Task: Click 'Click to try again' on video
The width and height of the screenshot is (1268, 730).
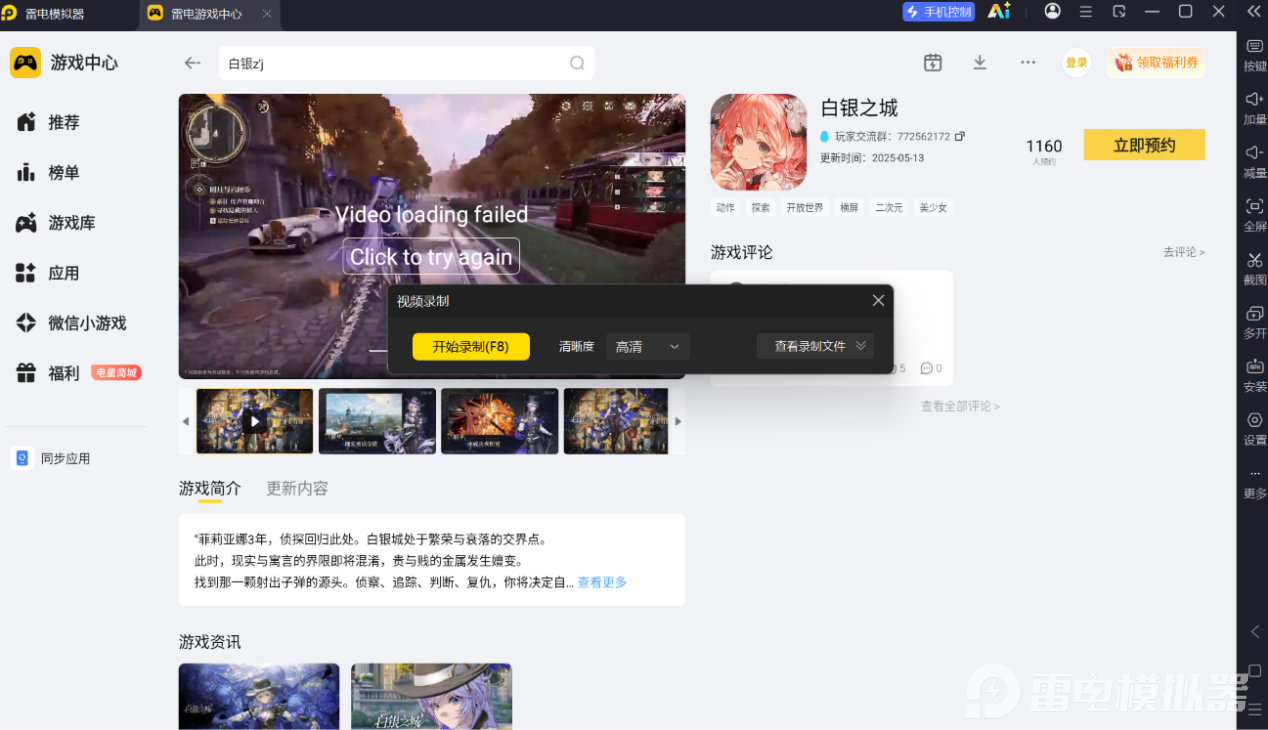Action: 431,257
